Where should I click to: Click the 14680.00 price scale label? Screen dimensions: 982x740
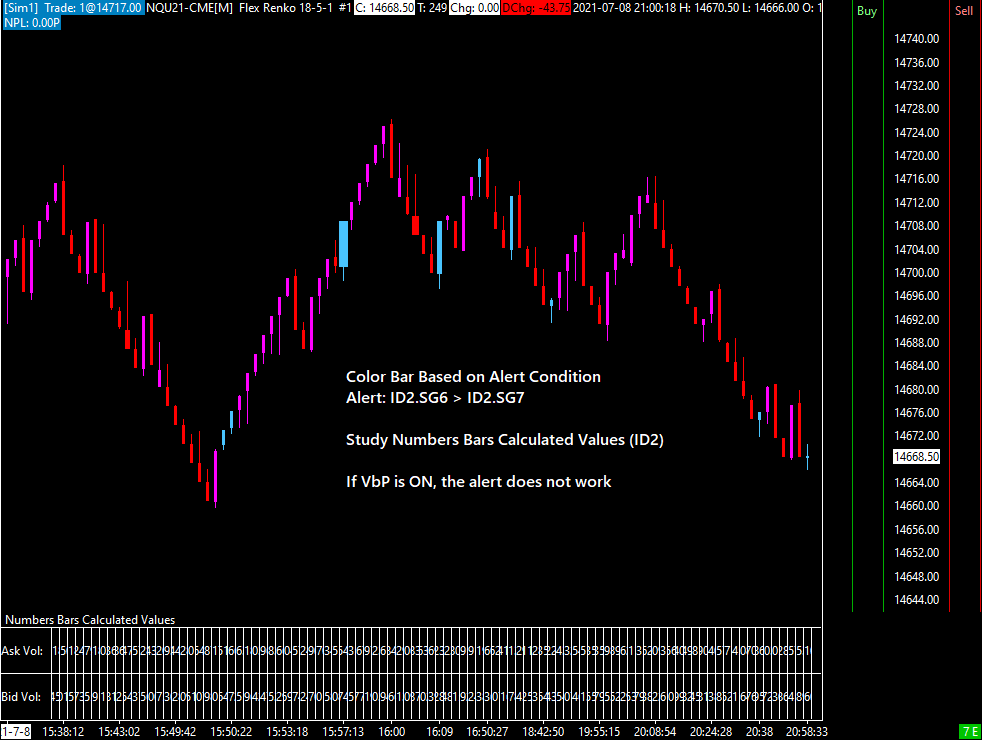click(916, 389)
